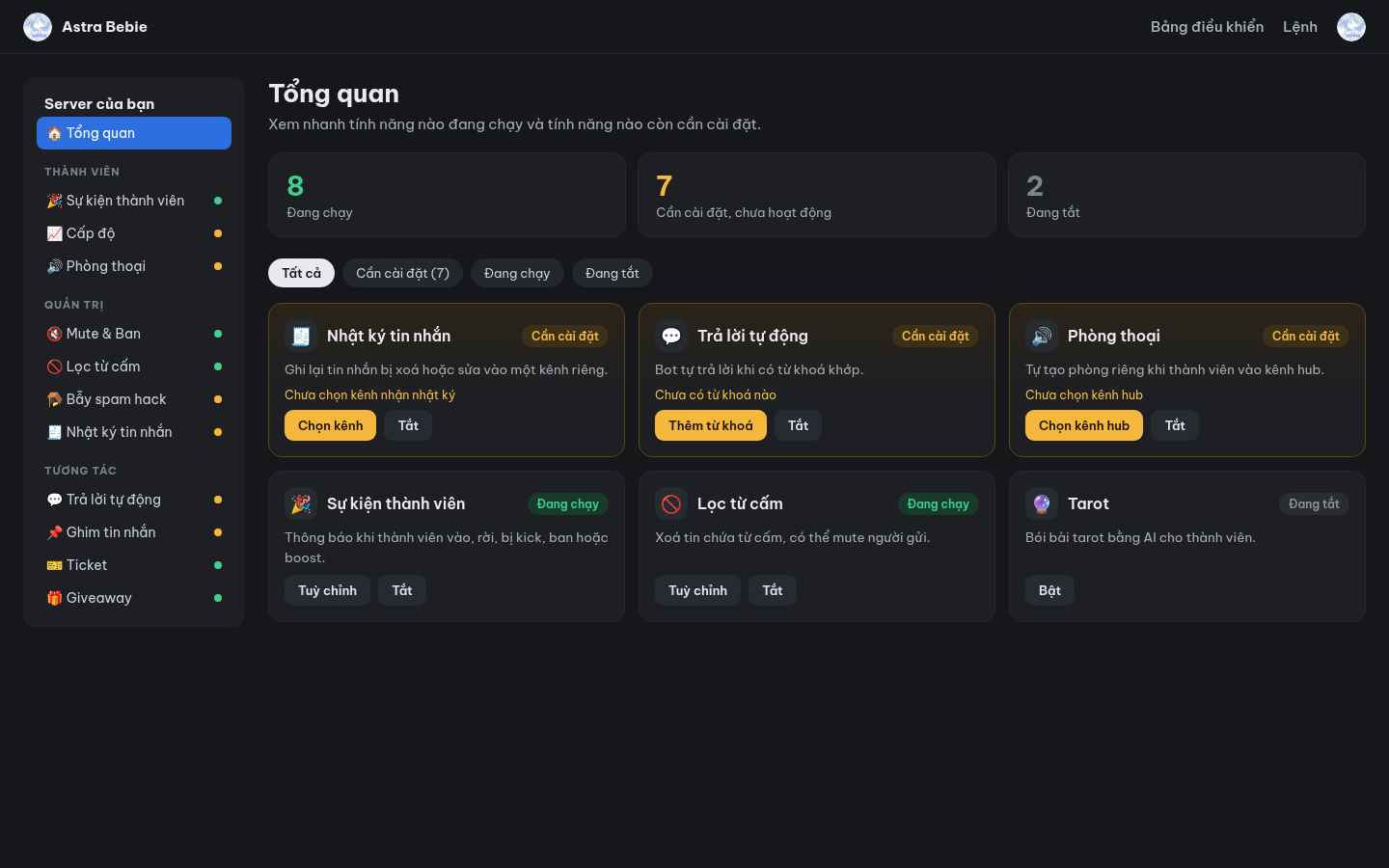Screen dimensions: 1389x868
Task: Click Thêm từ khoá button
Action: pyautogui.click(x=711, y=425)
